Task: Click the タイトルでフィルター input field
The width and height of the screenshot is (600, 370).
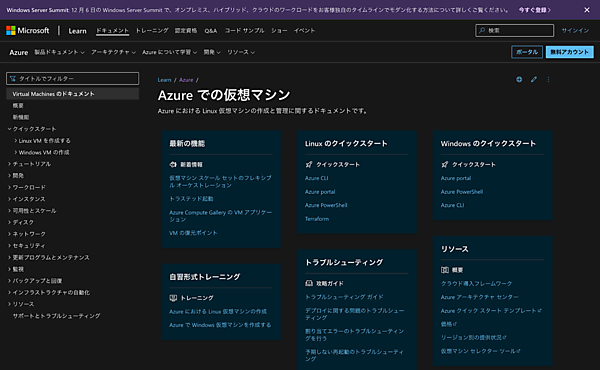Action: [x=73, y=78]
